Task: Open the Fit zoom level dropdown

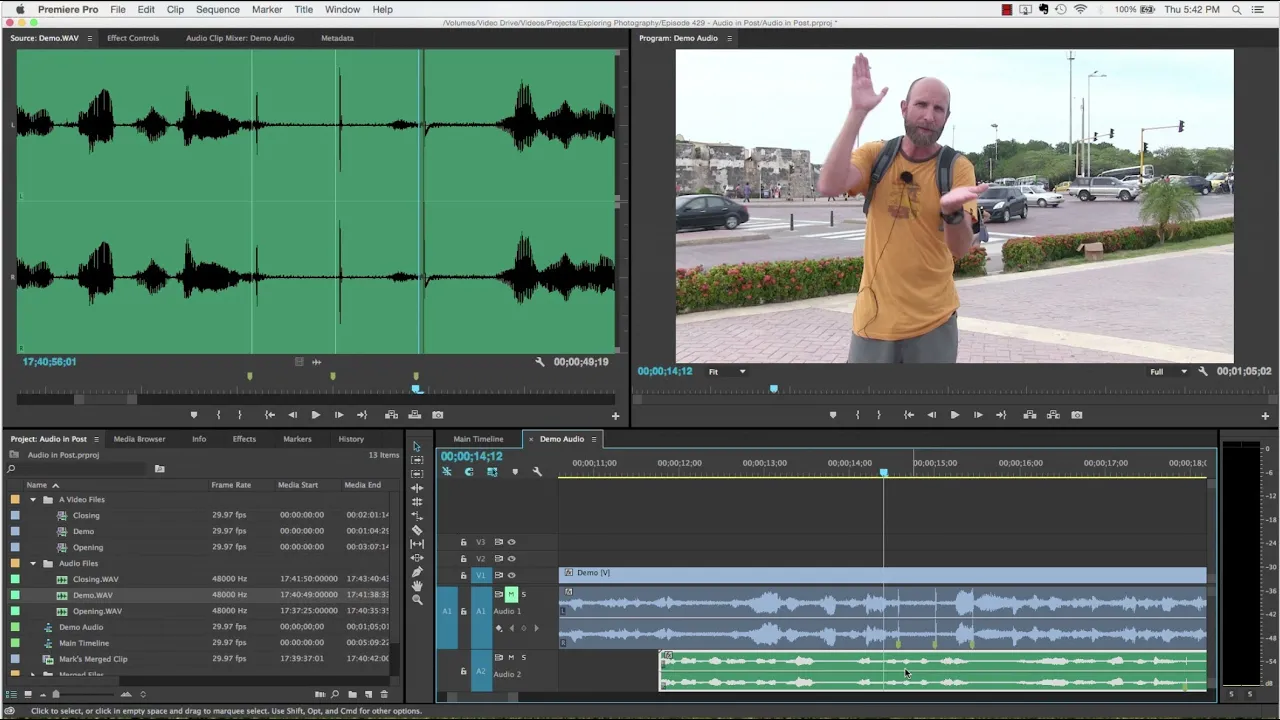Action: tap(727, 371)
